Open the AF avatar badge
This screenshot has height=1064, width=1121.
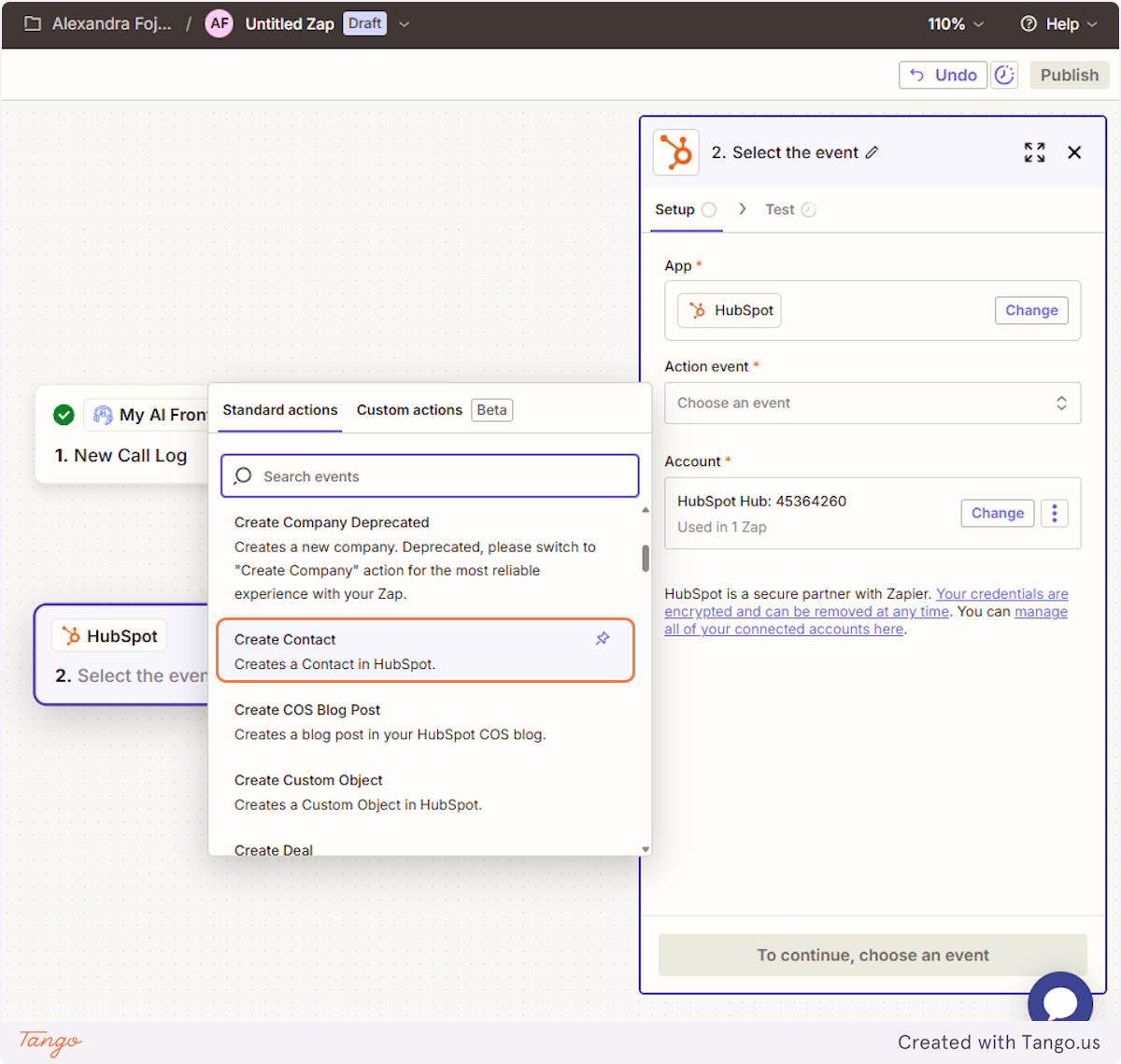[220, 24]
